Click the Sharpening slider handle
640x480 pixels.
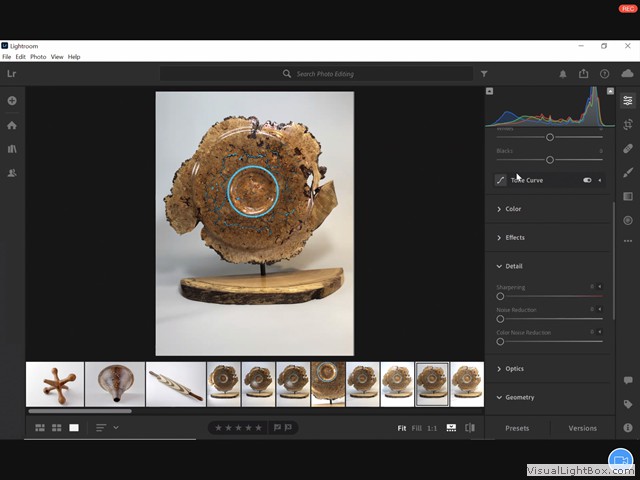[500, 296]
